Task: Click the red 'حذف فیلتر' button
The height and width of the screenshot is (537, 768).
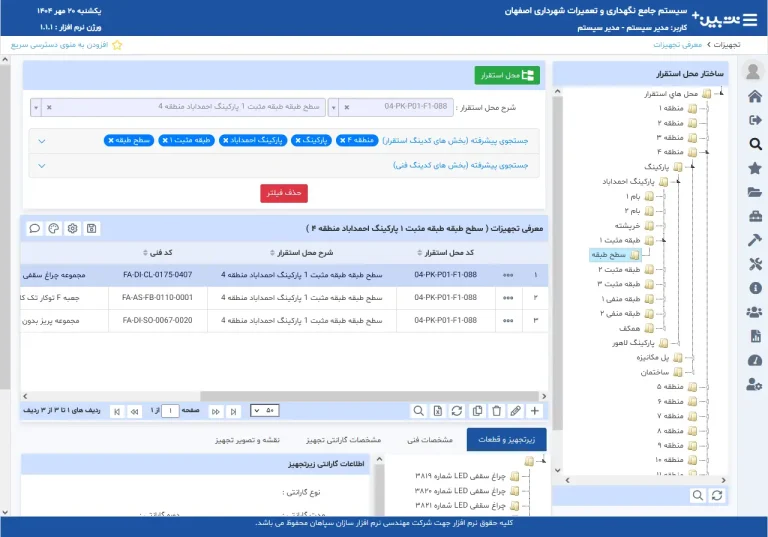Action: tap(284, 193)
